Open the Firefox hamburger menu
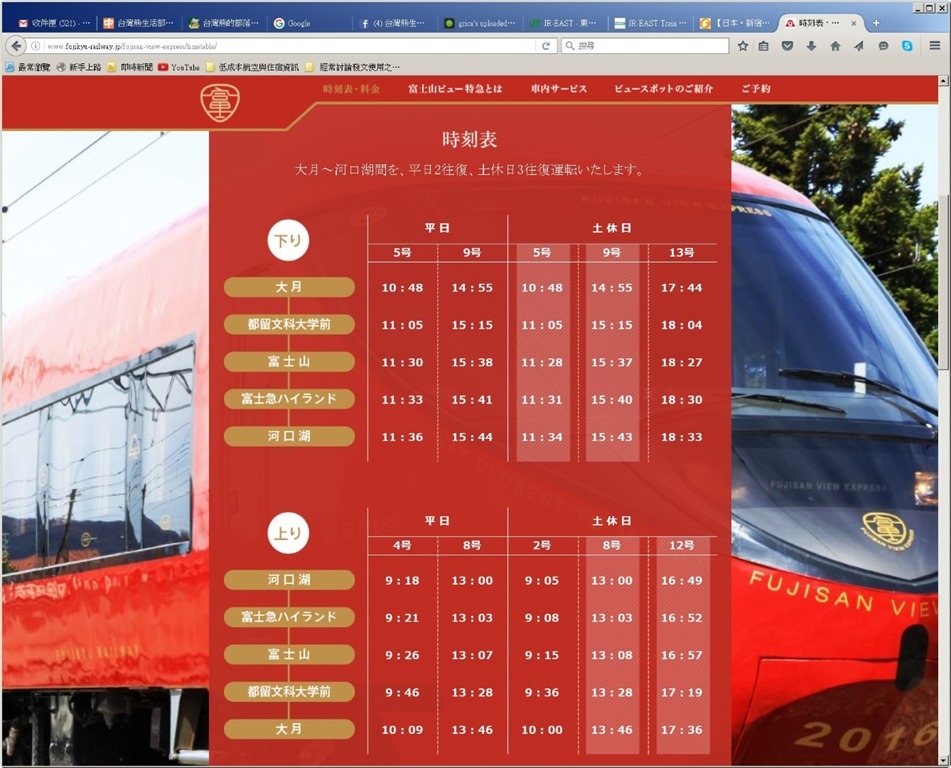 point(935,45)
